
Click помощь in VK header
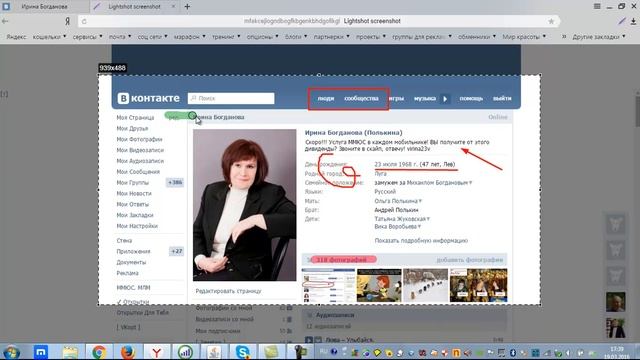[x=471, y=98]
